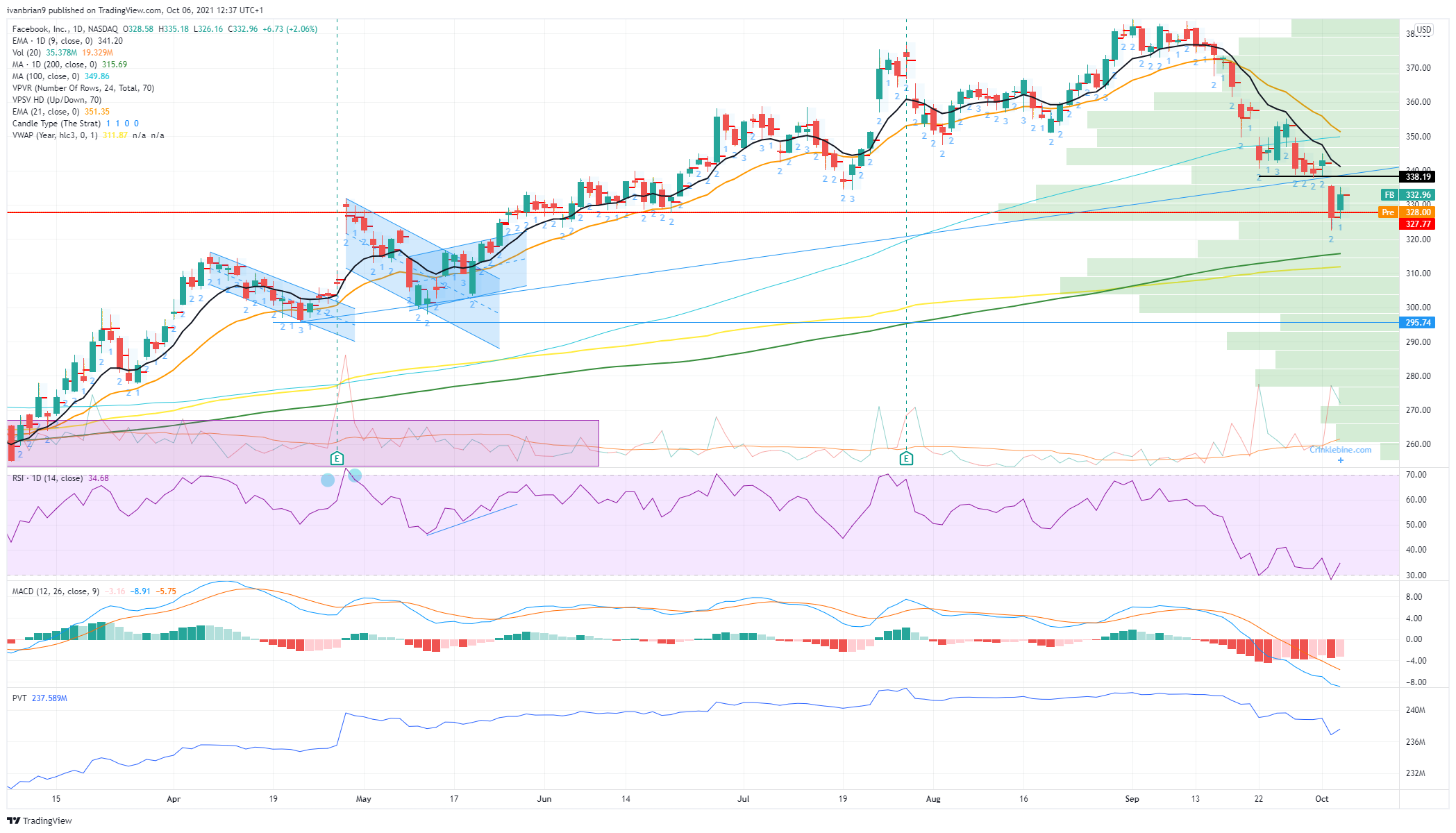Select the VWAP (Year, hlc3, 0, 1) legend
Image resolution: width=1456 pixels, height=833 pixels.
coord(56,135)
